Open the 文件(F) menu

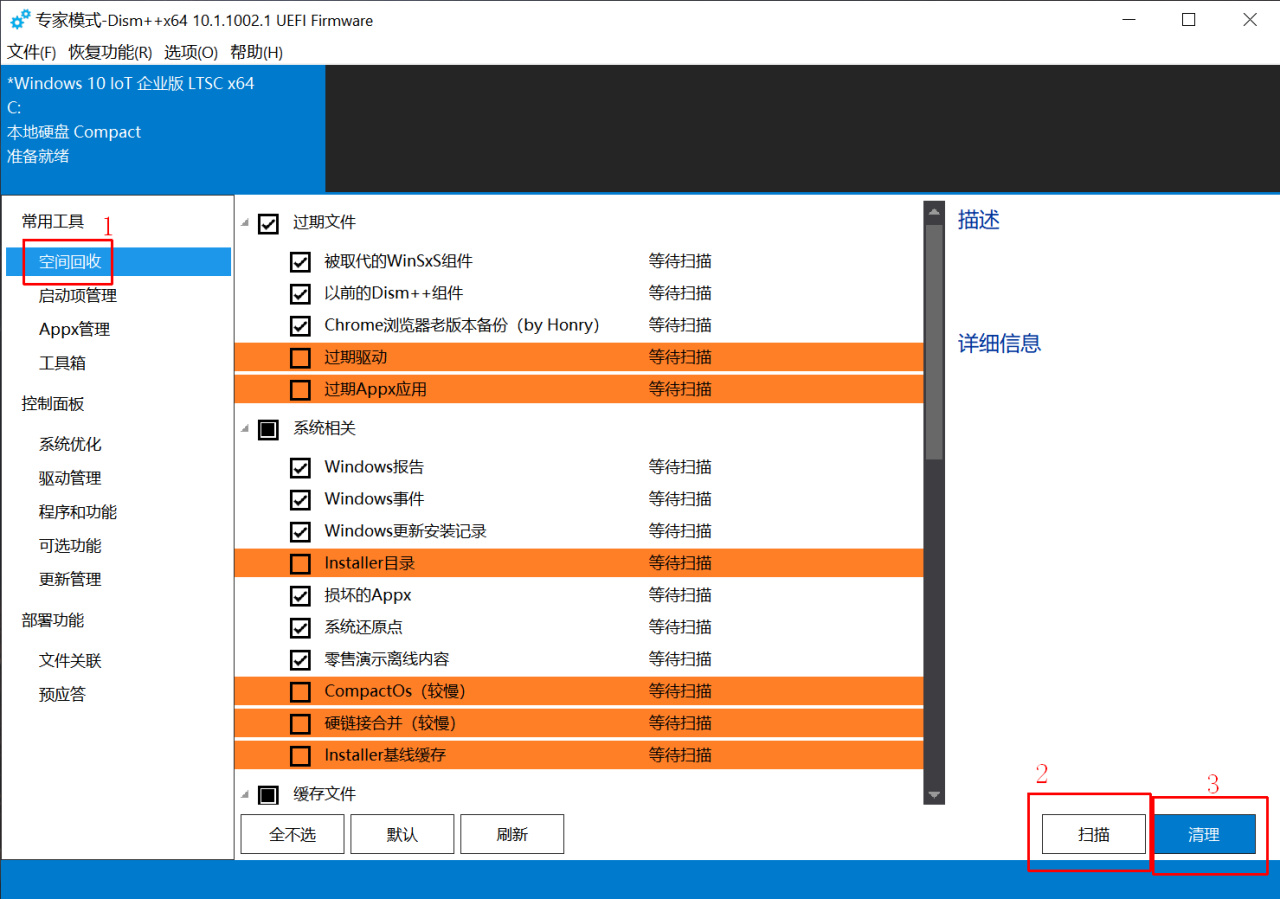[x=32, y=52]
